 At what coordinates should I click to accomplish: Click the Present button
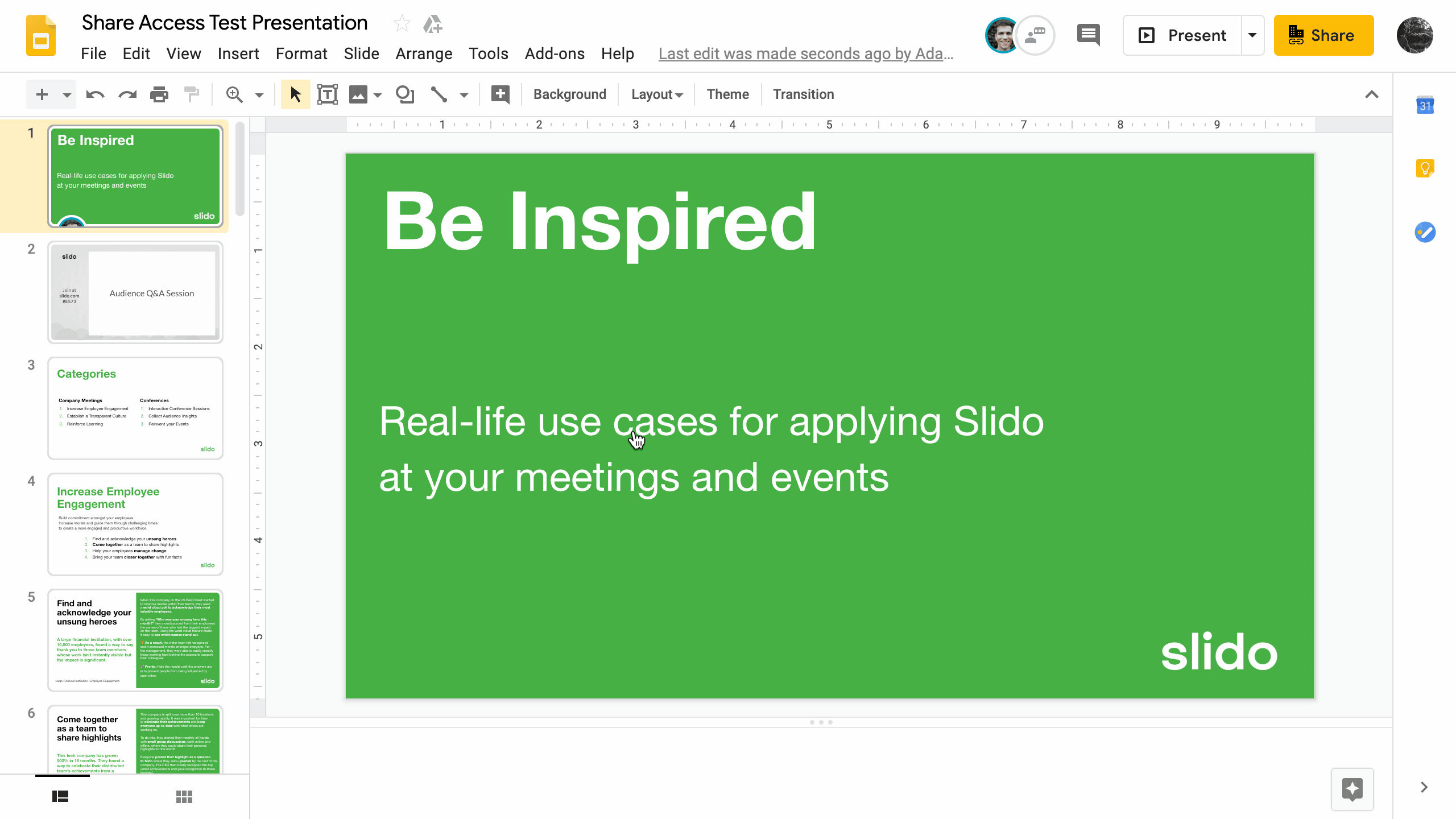(x=1182, y=35)
